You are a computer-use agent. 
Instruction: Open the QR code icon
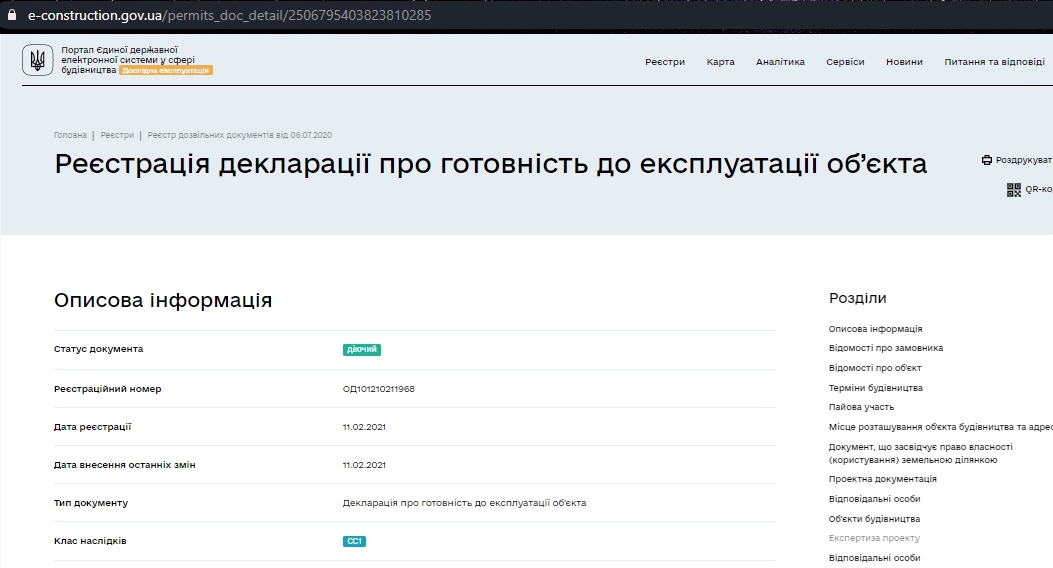tap(1013, 190)
